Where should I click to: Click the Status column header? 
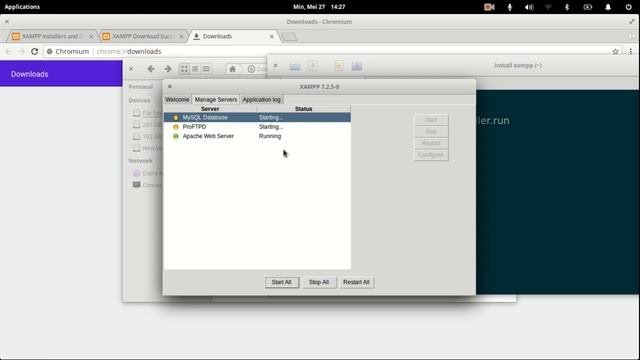point(303,109)
